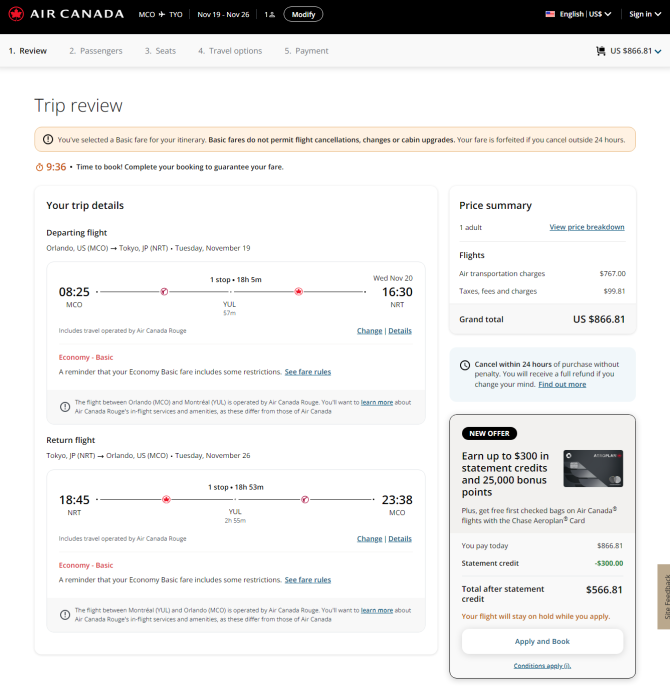This screenshot has width=670, height=686.
Task: Select the 5. Payment step
Action: click(306, 51)
